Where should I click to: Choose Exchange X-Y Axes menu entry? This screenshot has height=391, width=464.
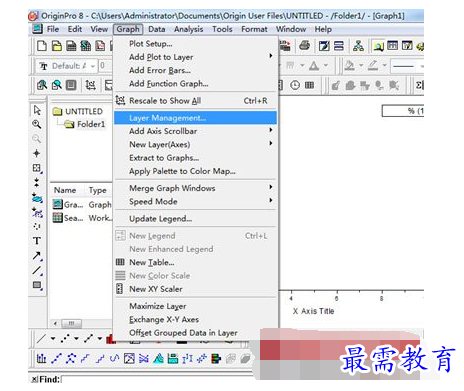(195, 319)
